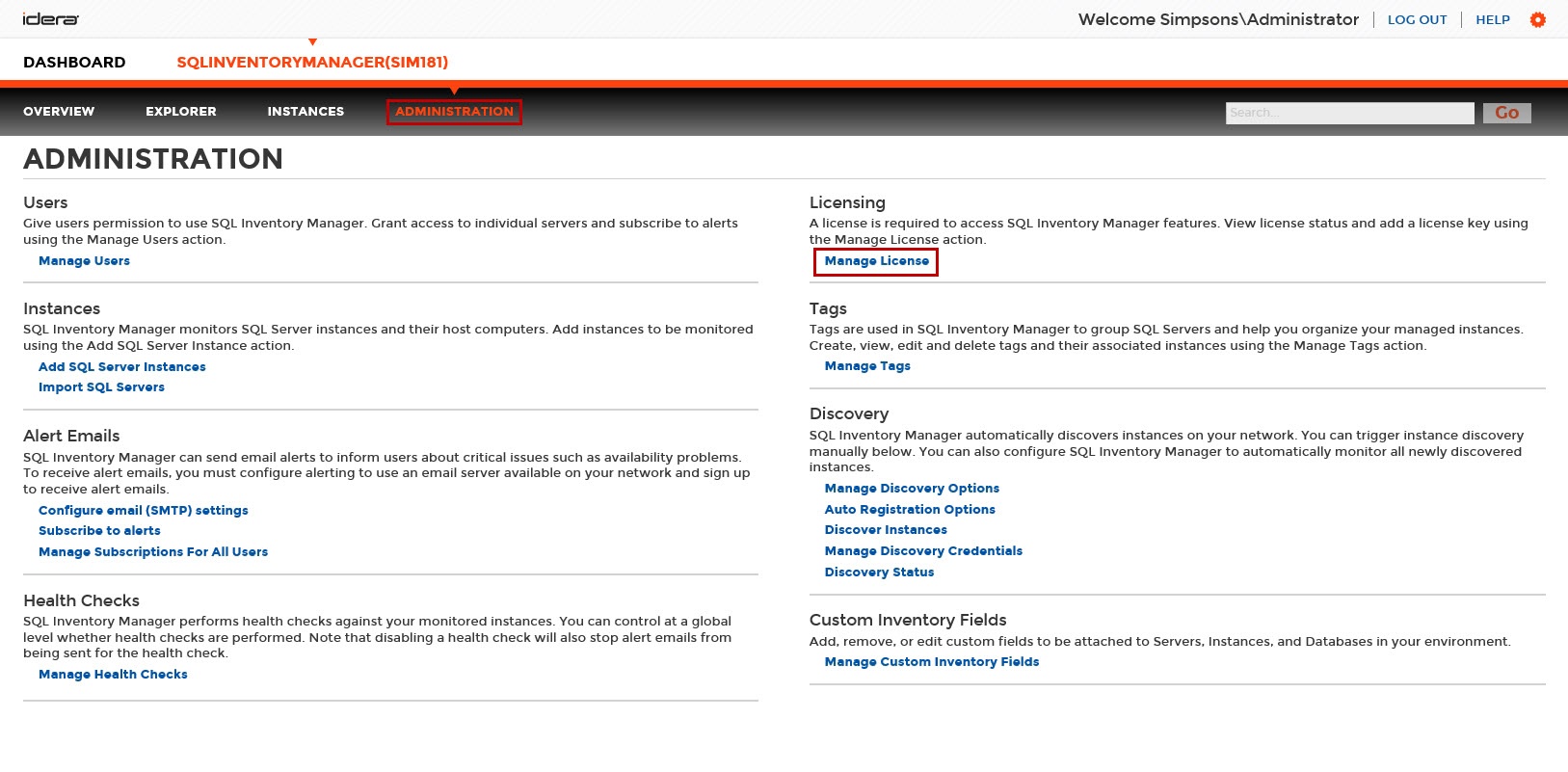1568x772 pixels.
Task: Click the Idera logo
Action: click(x=51, y=19)
